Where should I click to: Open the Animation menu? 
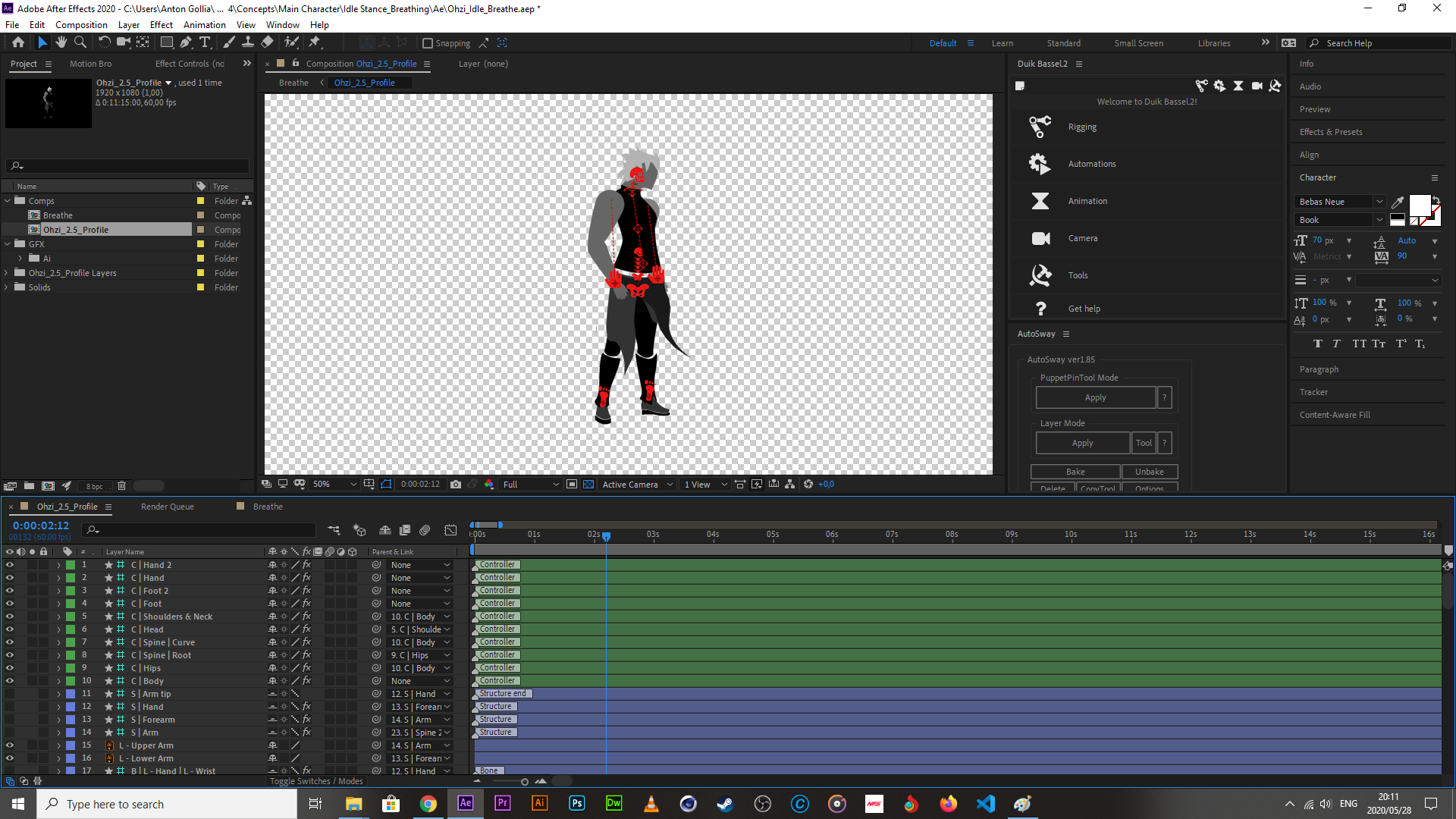pos(204,25)
